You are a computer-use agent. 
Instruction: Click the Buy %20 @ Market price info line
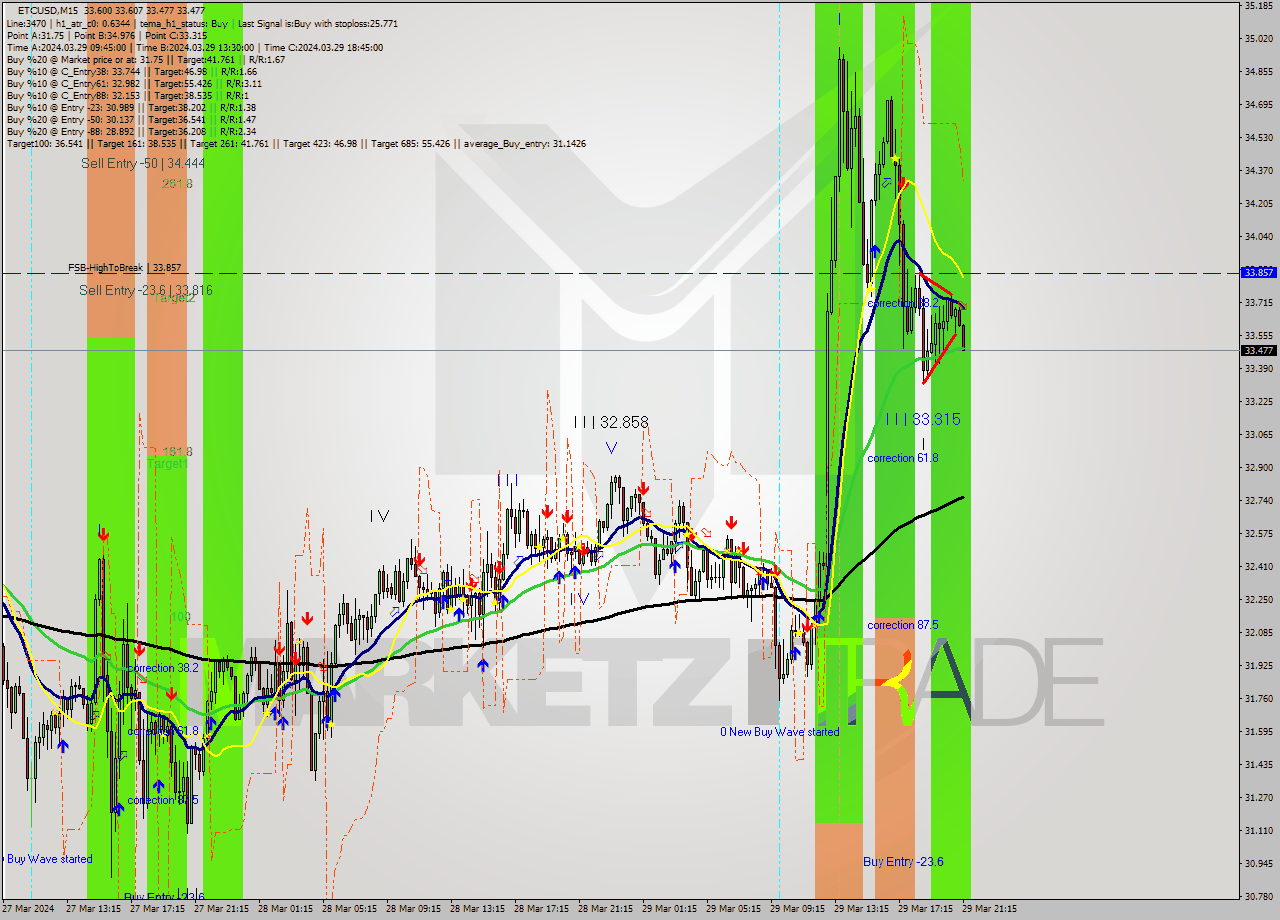click(145, 59)
